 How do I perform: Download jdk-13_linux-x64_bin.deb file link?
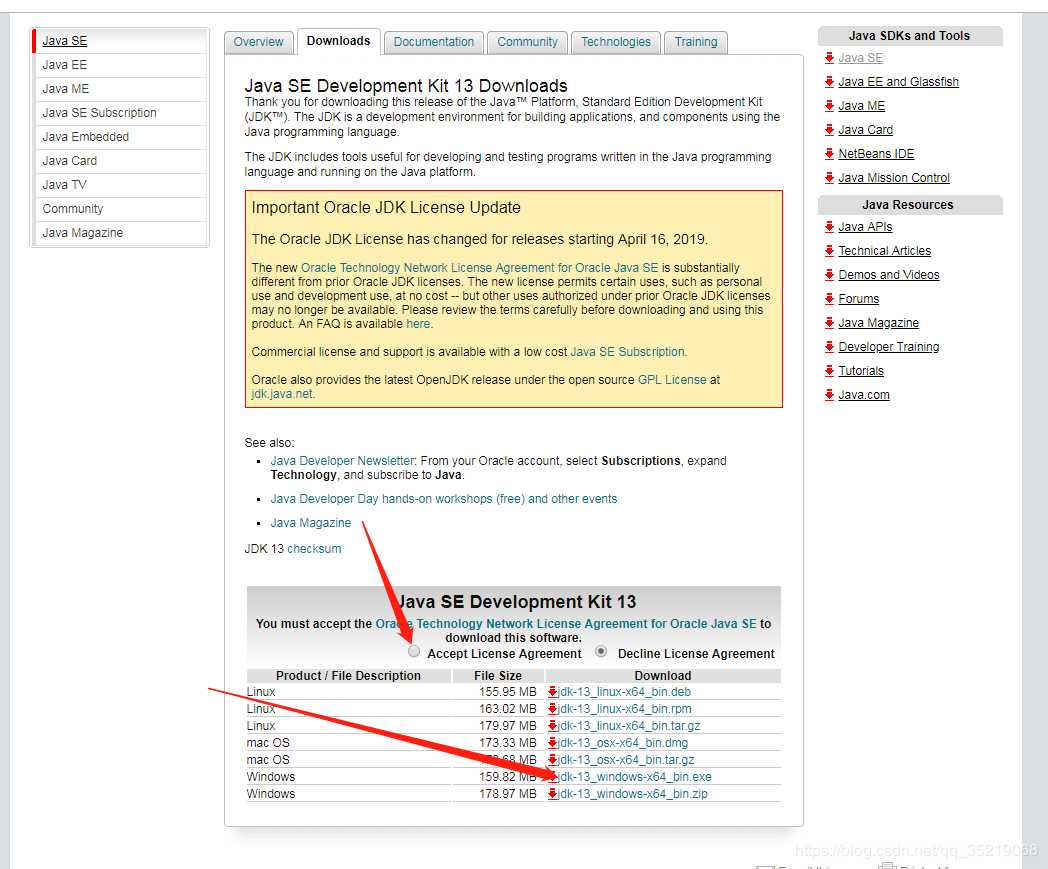pyautogui.click(x=624, y=692)
